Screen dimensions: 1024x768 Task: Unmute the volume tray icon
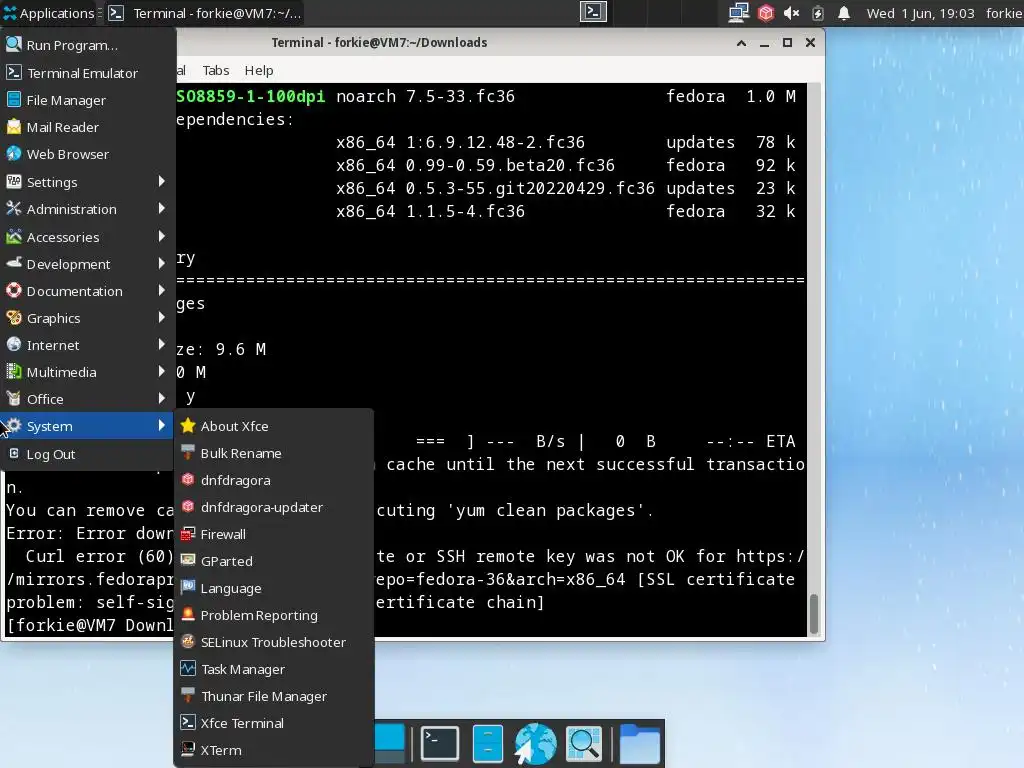click(792, 13)
